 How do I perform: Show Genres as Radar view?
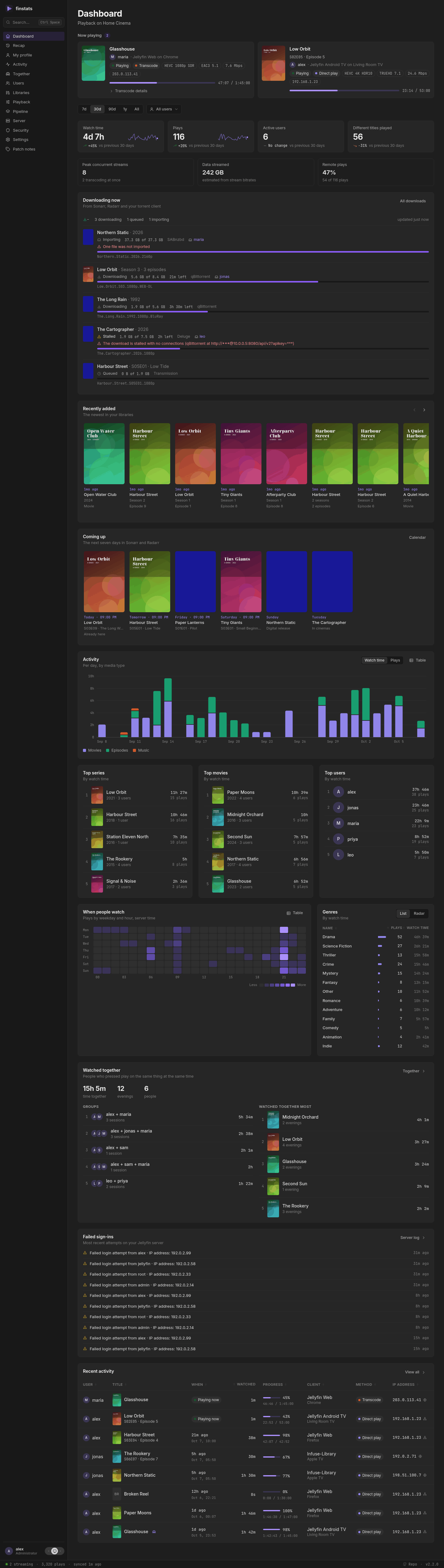click(419, 913)
